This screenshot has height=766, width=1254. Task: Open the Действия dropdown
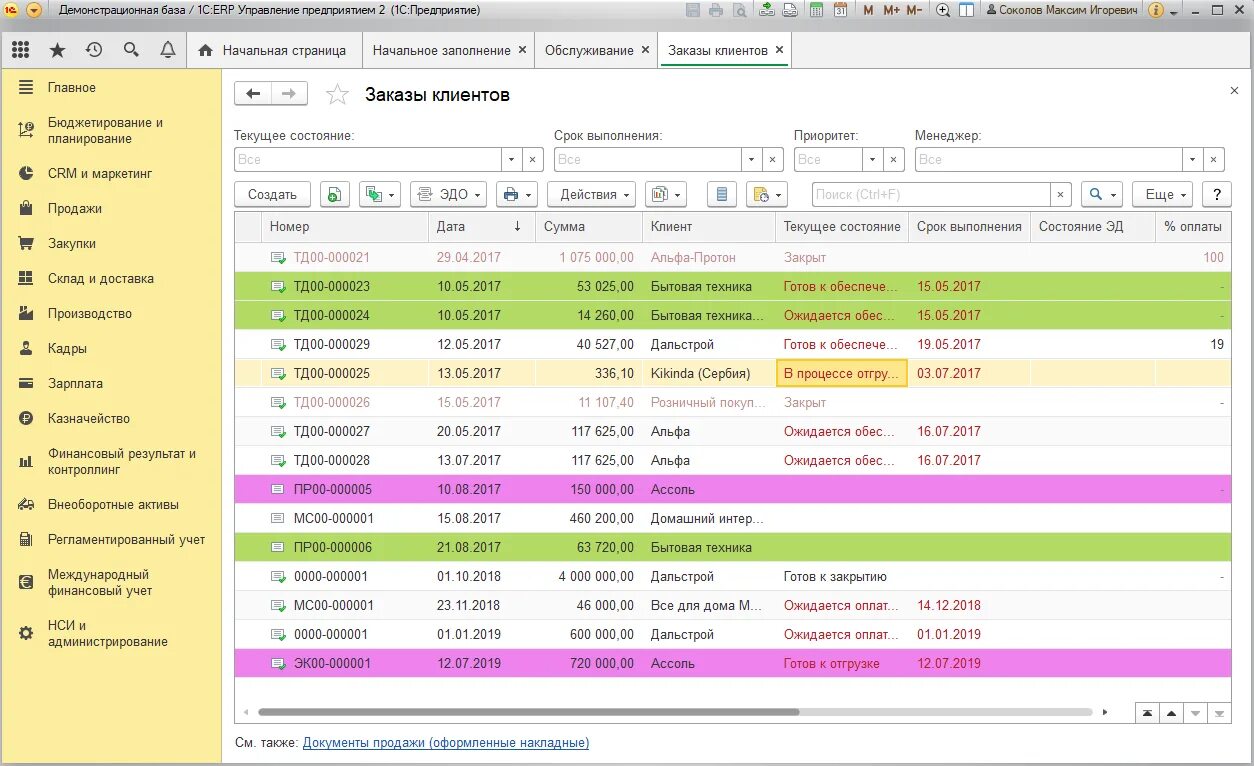tap(591, 194)
